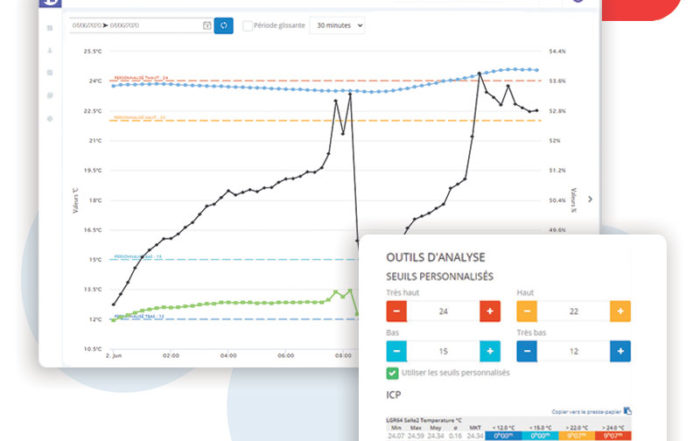Click the 25.5°C label on left axis

(x=93, y=51)
